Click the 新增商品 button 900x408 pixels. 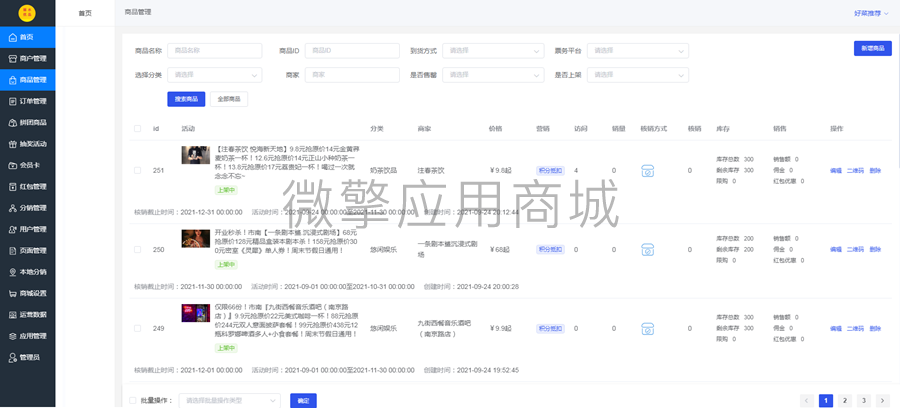pyautogui.click(x=872, y=48)
